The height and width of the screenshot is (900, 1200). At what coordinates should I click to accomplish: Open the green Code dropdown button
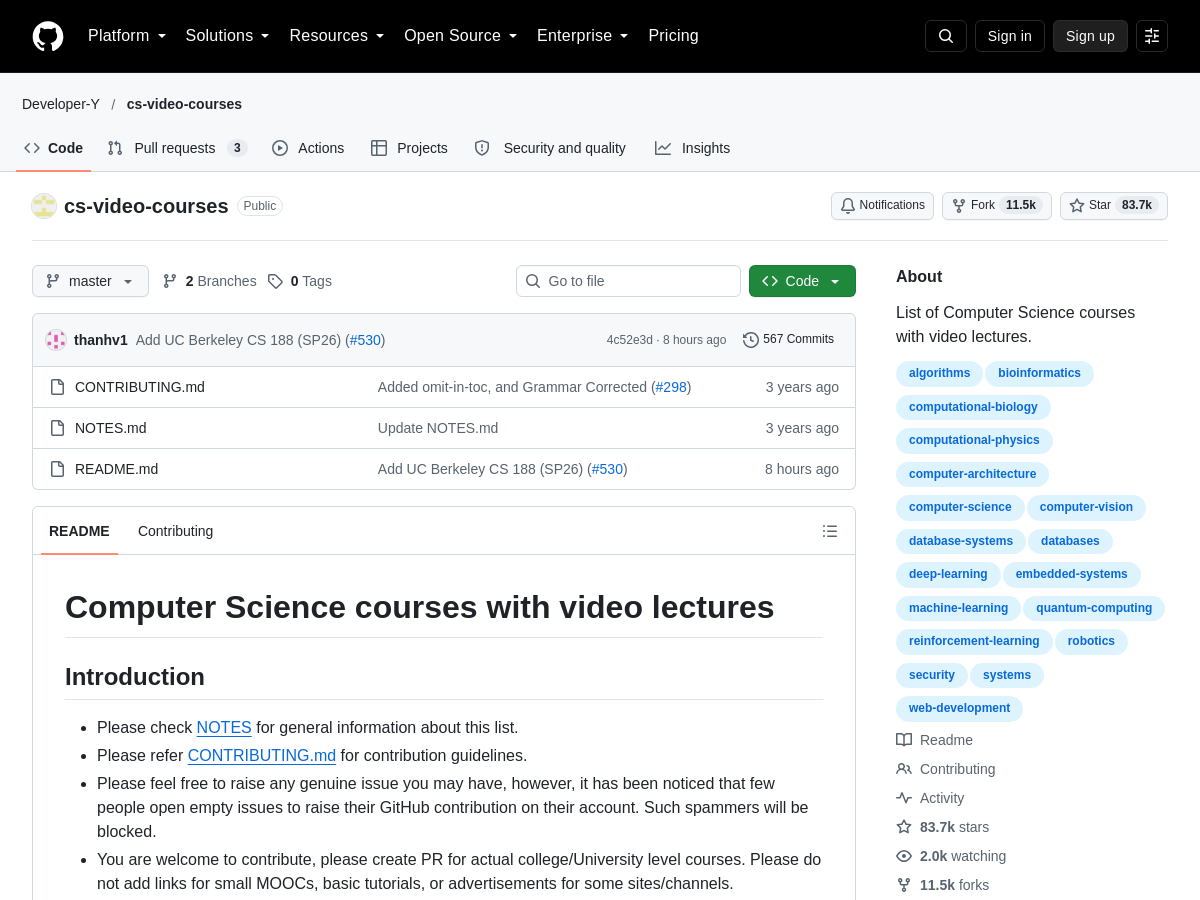802,281
